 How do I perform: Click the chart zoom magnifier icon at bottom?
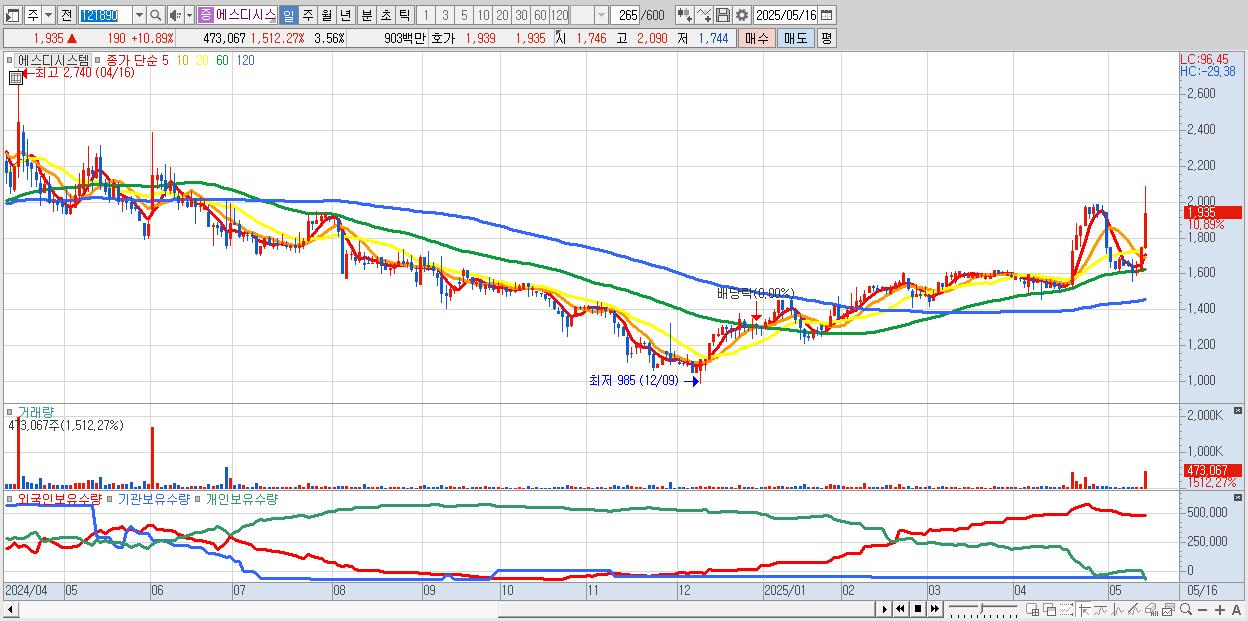(1186, 609)
